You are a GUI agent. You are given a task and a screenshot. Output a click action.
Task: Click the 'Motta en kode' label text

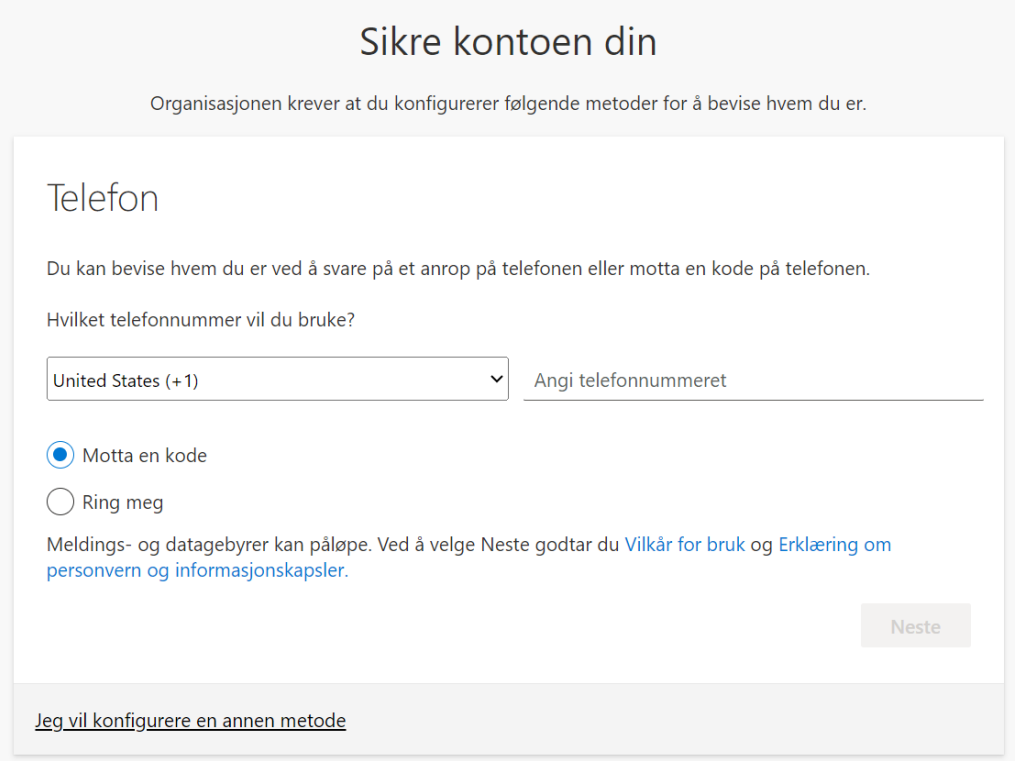coord(144,456)
